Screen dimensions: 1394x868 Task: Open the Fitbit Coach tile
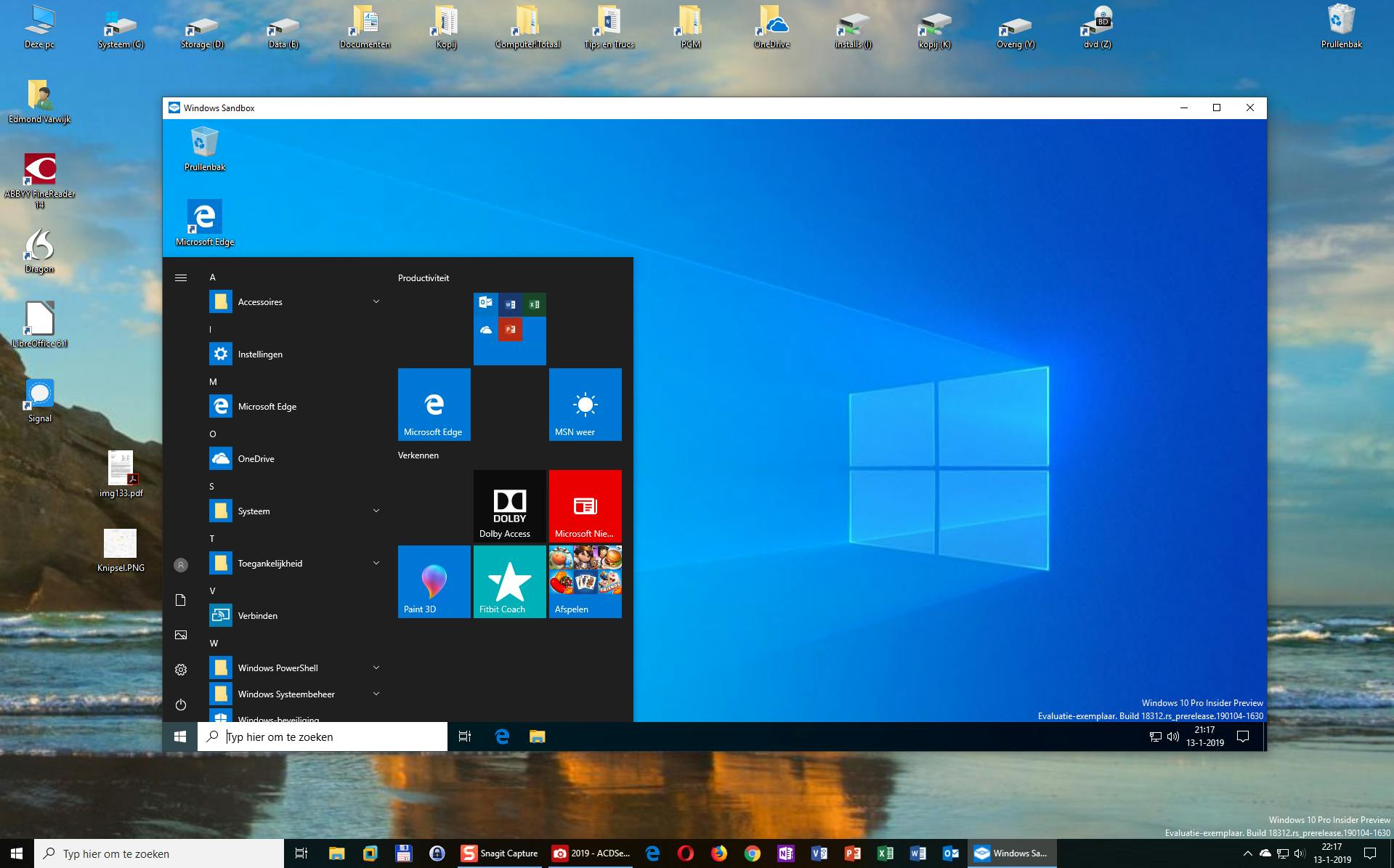[509, 581]
